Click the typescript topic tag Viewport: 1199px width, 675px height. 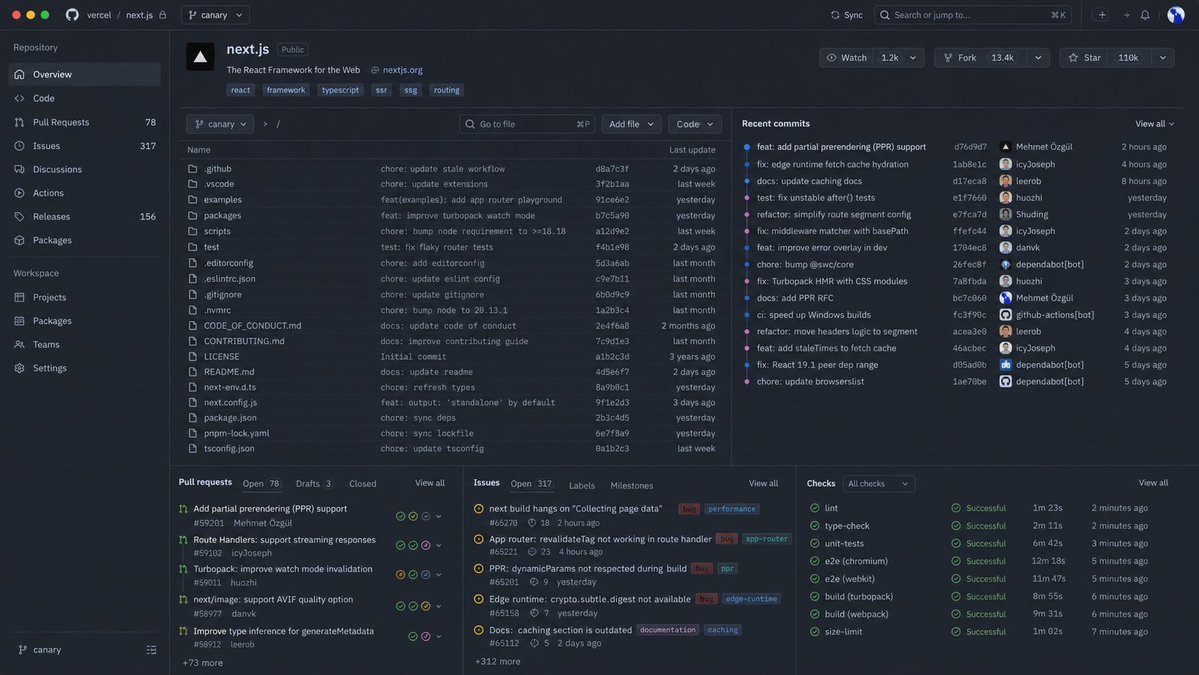[x=340, y=89]
